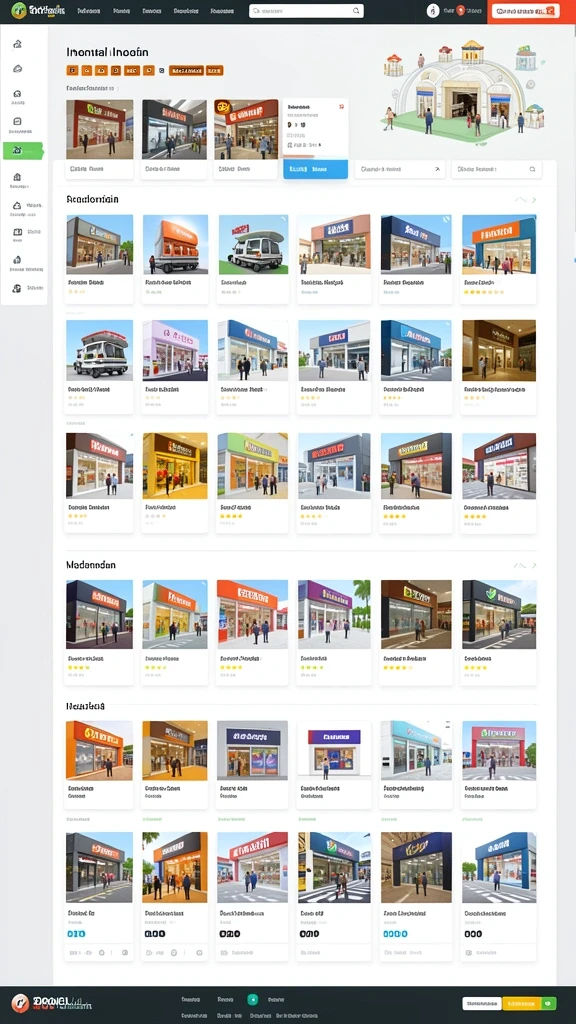Click the orange round logo in the footer

20,1003
